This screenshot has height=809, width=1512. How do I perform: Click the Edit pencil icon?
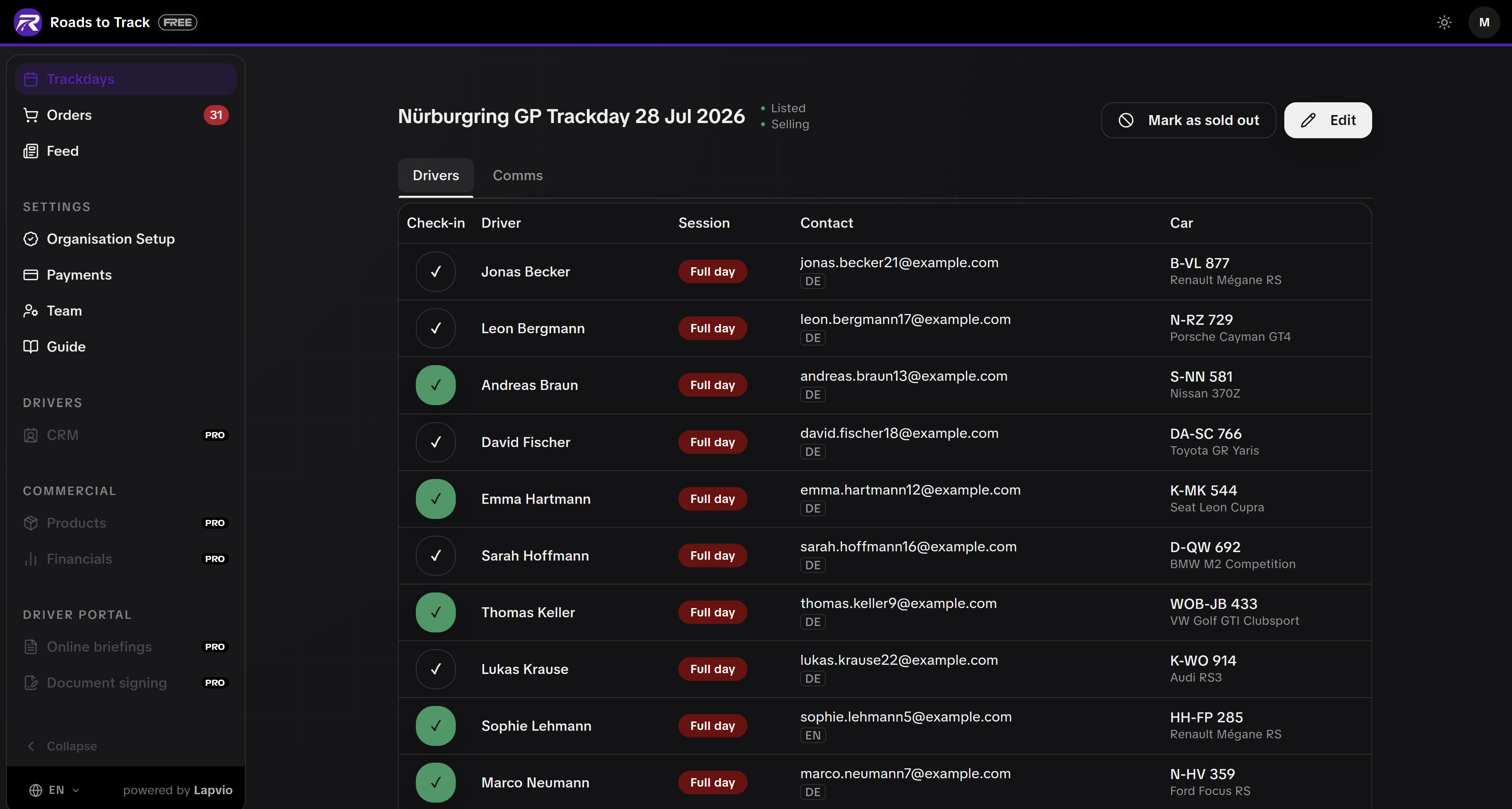pos(1308,120)
